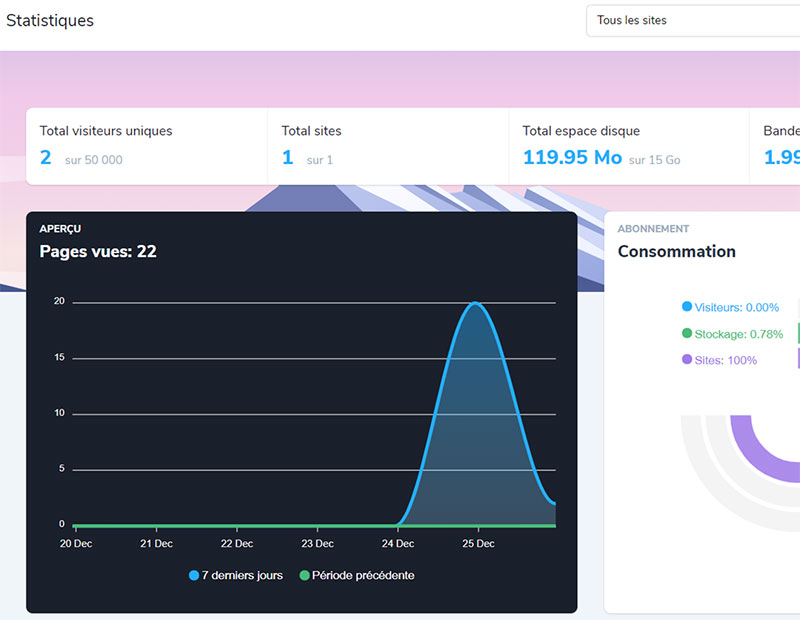Image resolution: width=800 pixels, height=620 pixels.
Task: Click the "Total sites" stat card title
Action: 311,131
